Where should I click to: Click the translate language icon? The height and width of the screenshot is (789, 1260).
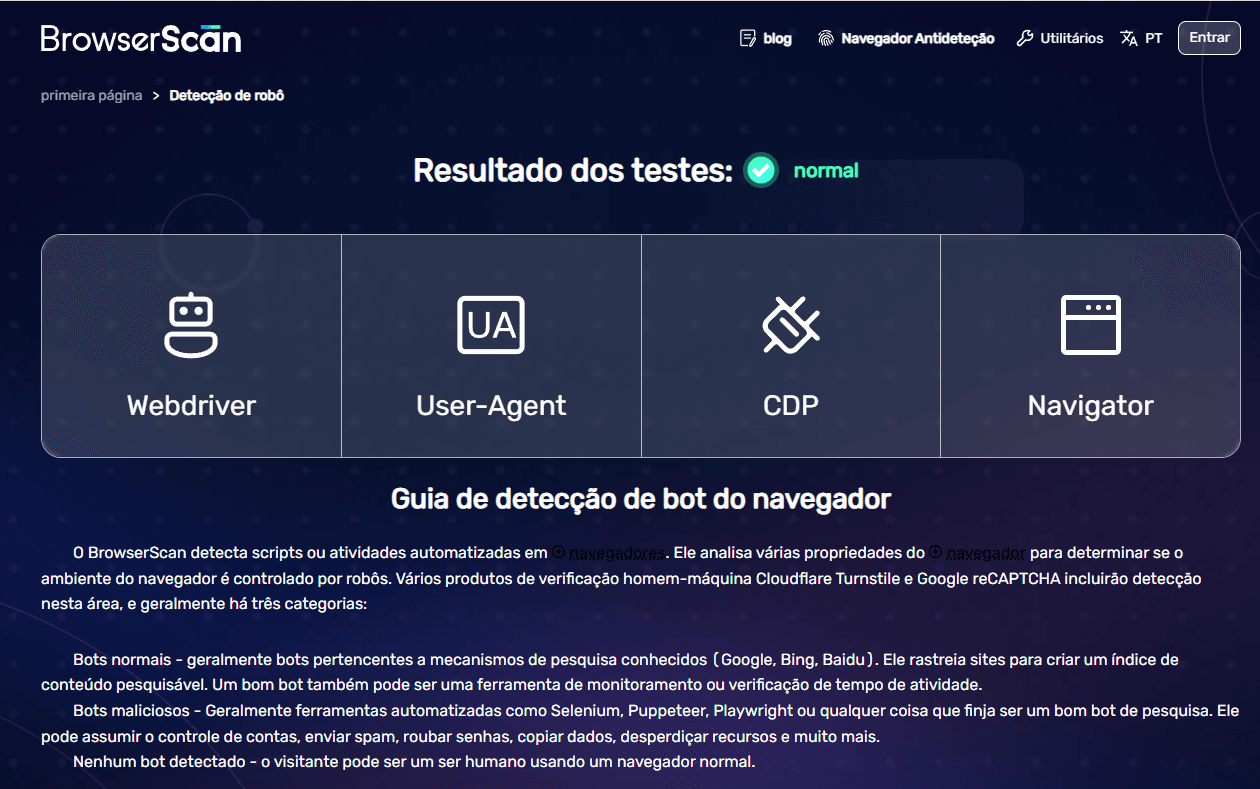coord(1129,38)
